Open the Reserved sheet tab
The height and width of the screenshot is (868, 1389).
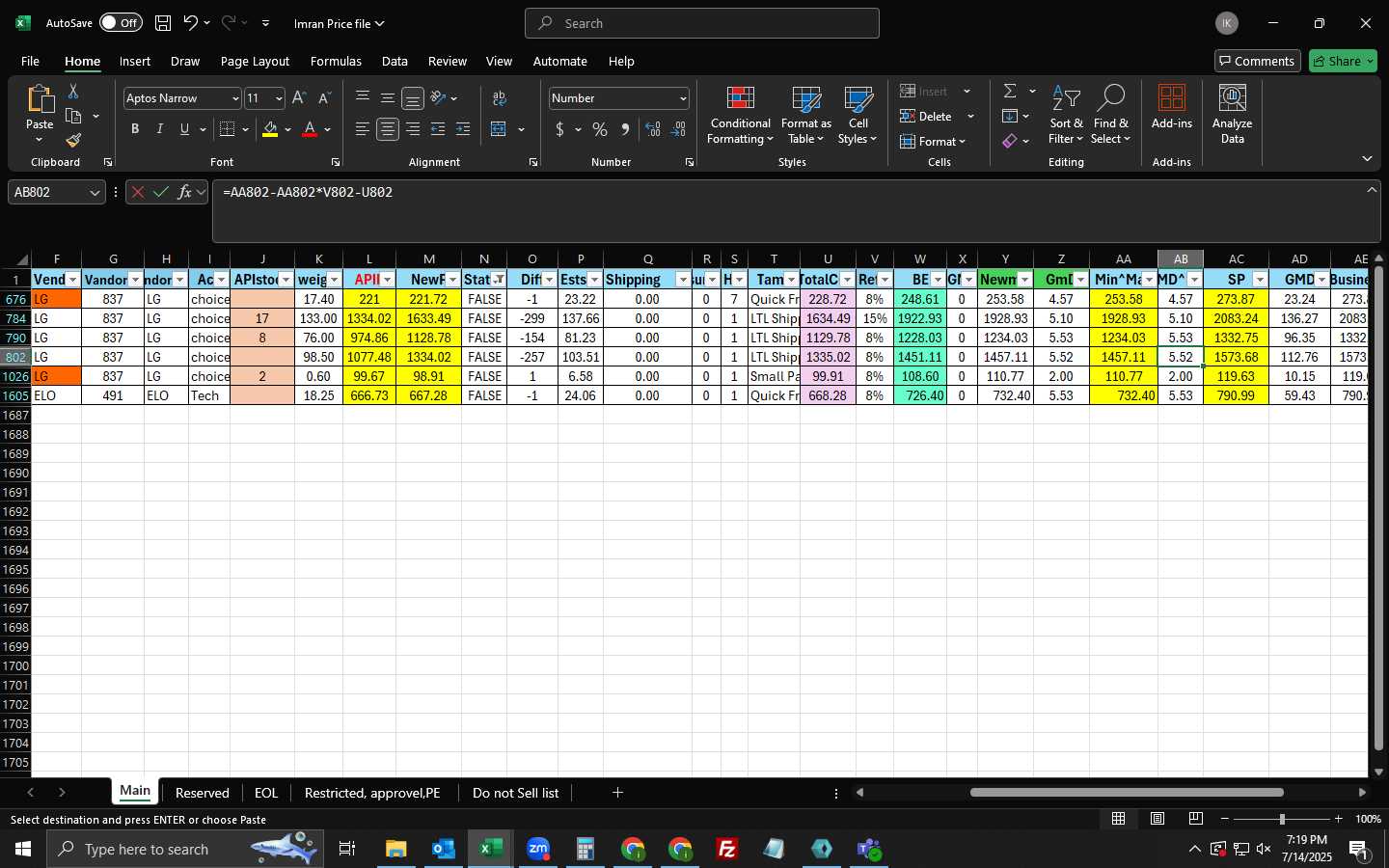click(203, 793)
